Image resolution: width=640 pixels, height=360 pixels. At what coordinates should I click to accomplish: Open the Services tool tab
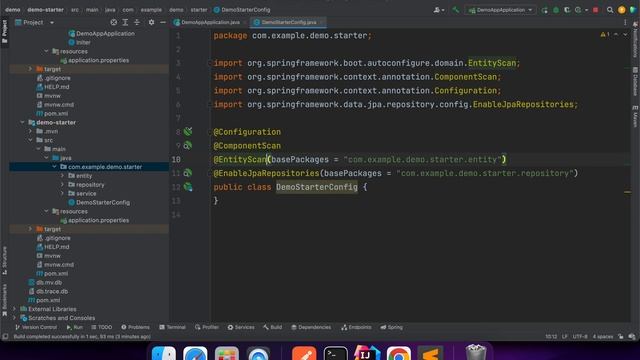click(241, 327)
